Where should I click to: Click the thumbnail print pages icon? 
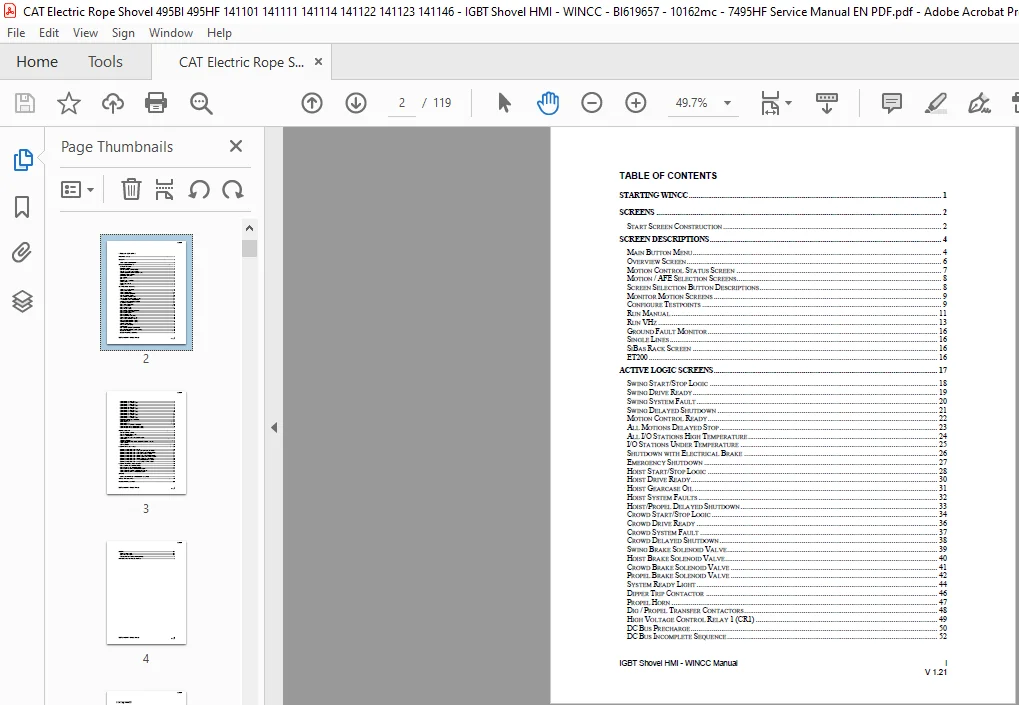(x=164, y=189)
